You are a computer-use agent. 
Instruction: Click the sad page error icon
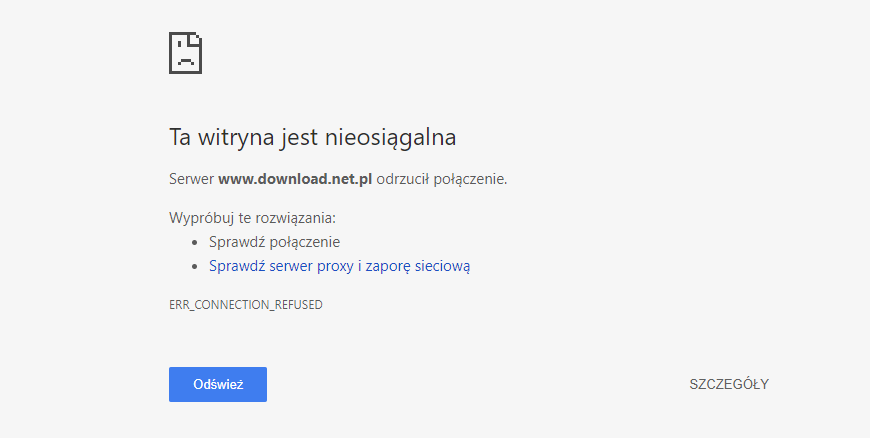pos(185,53)
